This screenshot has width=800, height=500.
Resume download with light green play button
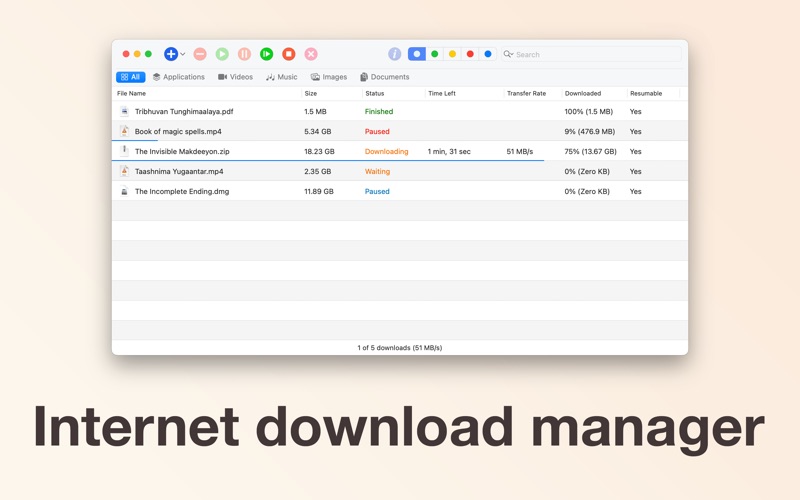(222, 54)
